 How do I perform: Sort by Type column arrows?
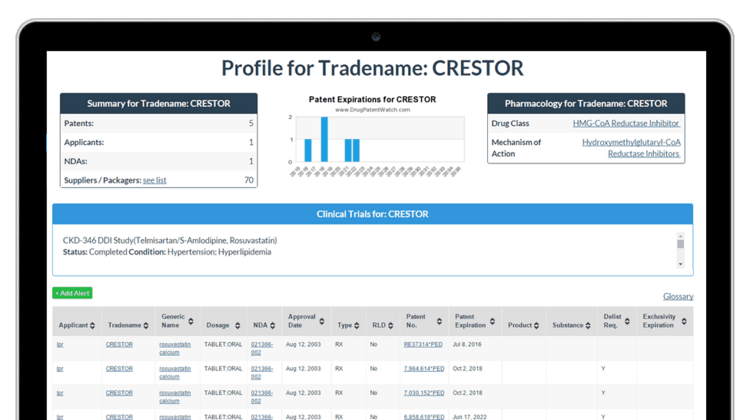tap(356, 325)
